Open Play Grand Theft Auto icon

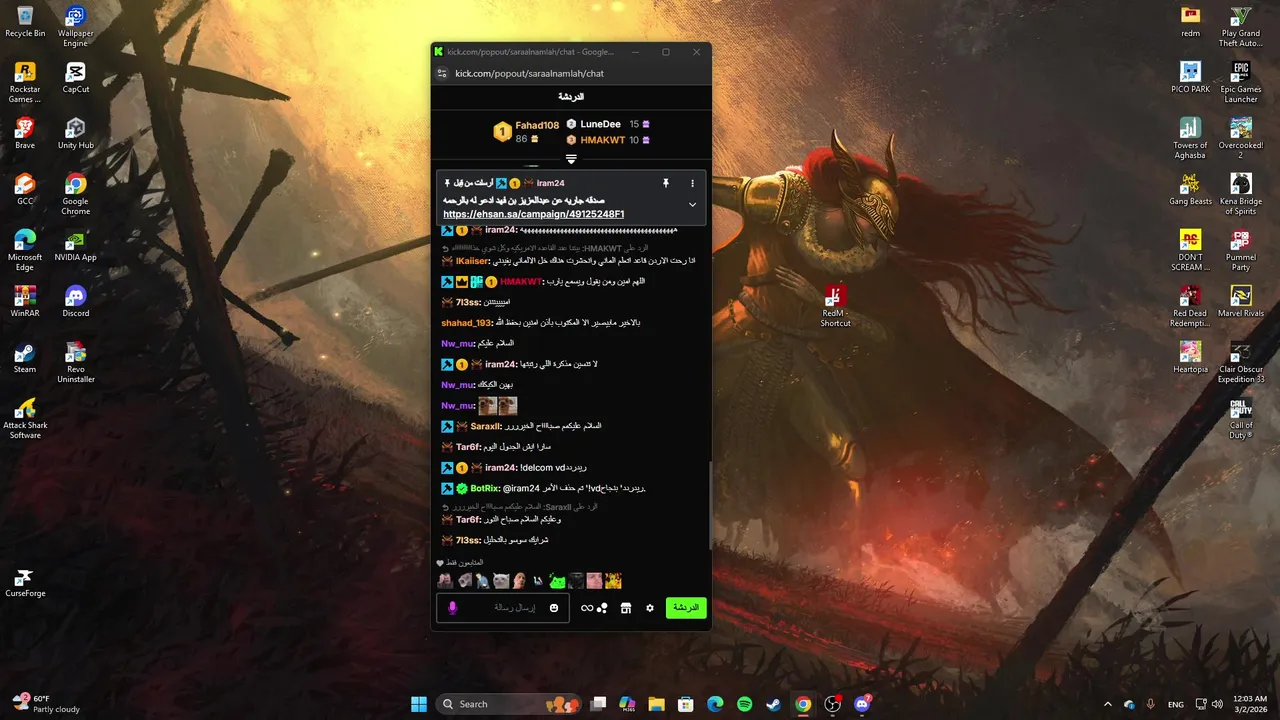pos(1241,26)
